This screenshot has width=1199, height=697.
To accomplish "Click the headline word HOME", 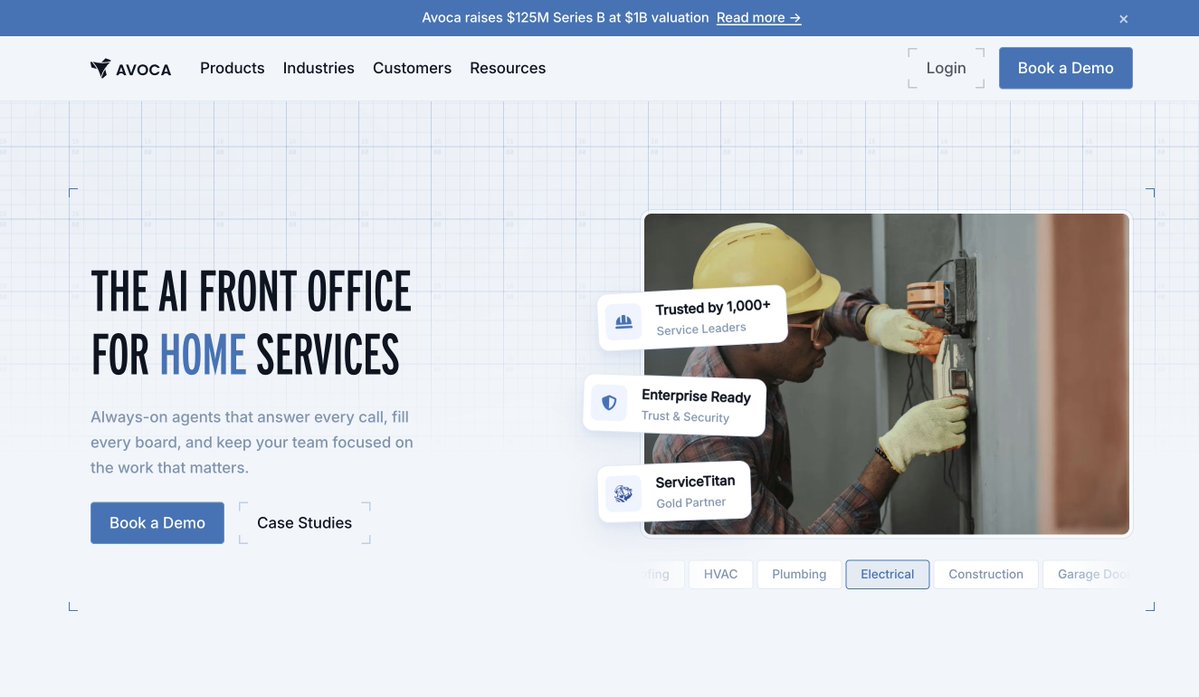I will coord(203,355).
